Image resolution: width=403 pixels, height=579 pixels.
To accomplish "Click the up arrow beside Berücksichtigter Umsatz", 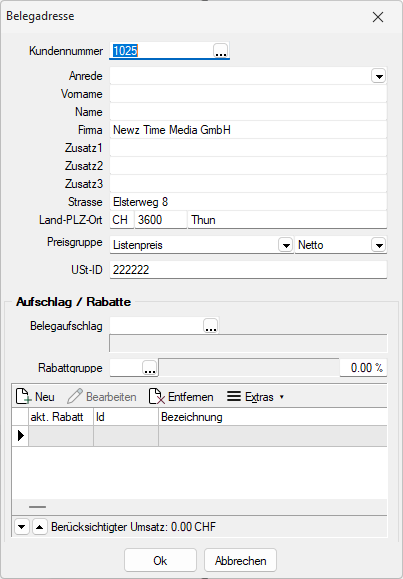I will point(40,527).
